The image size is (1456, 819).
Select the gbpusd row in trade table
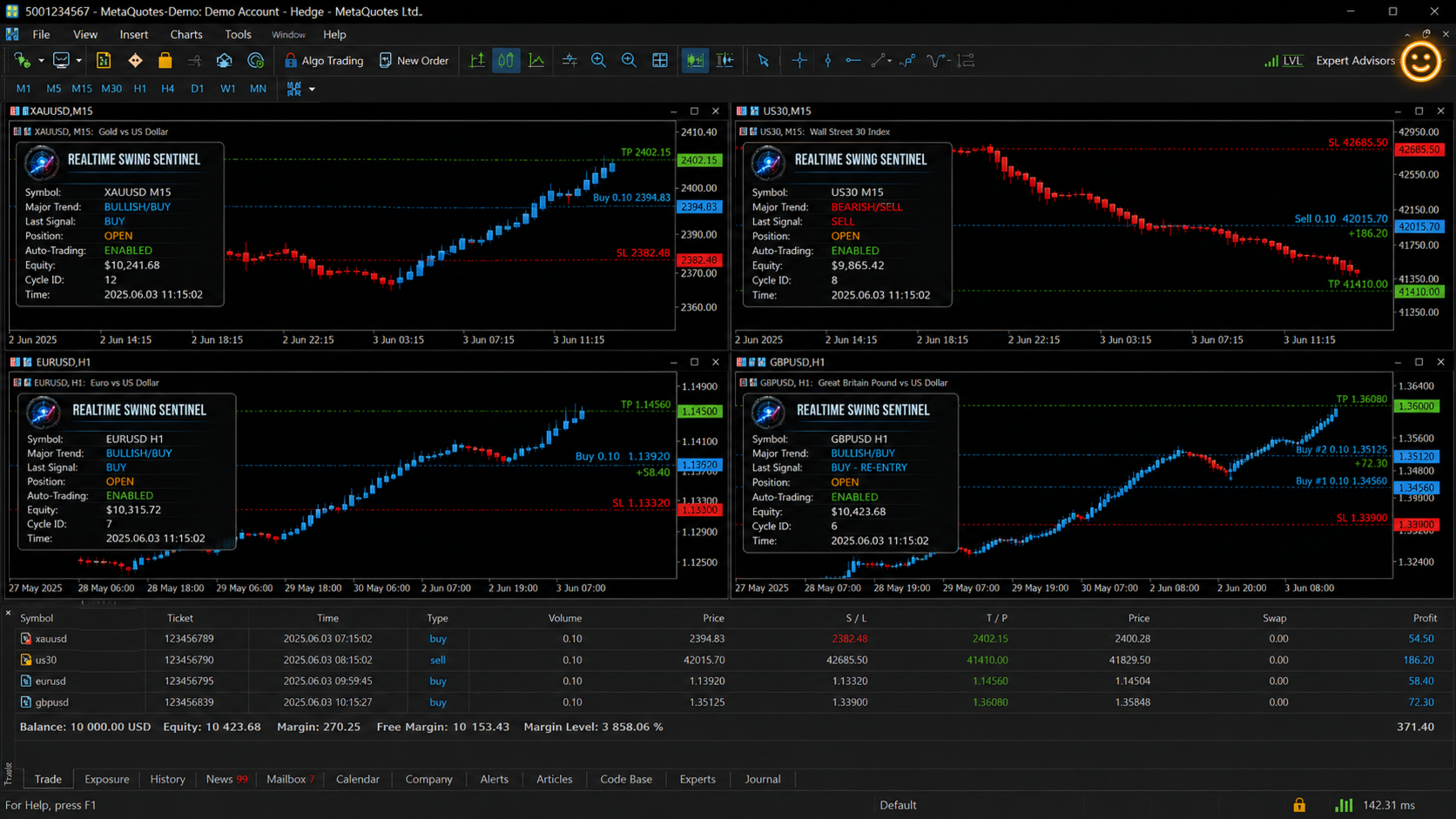[727, 702]
